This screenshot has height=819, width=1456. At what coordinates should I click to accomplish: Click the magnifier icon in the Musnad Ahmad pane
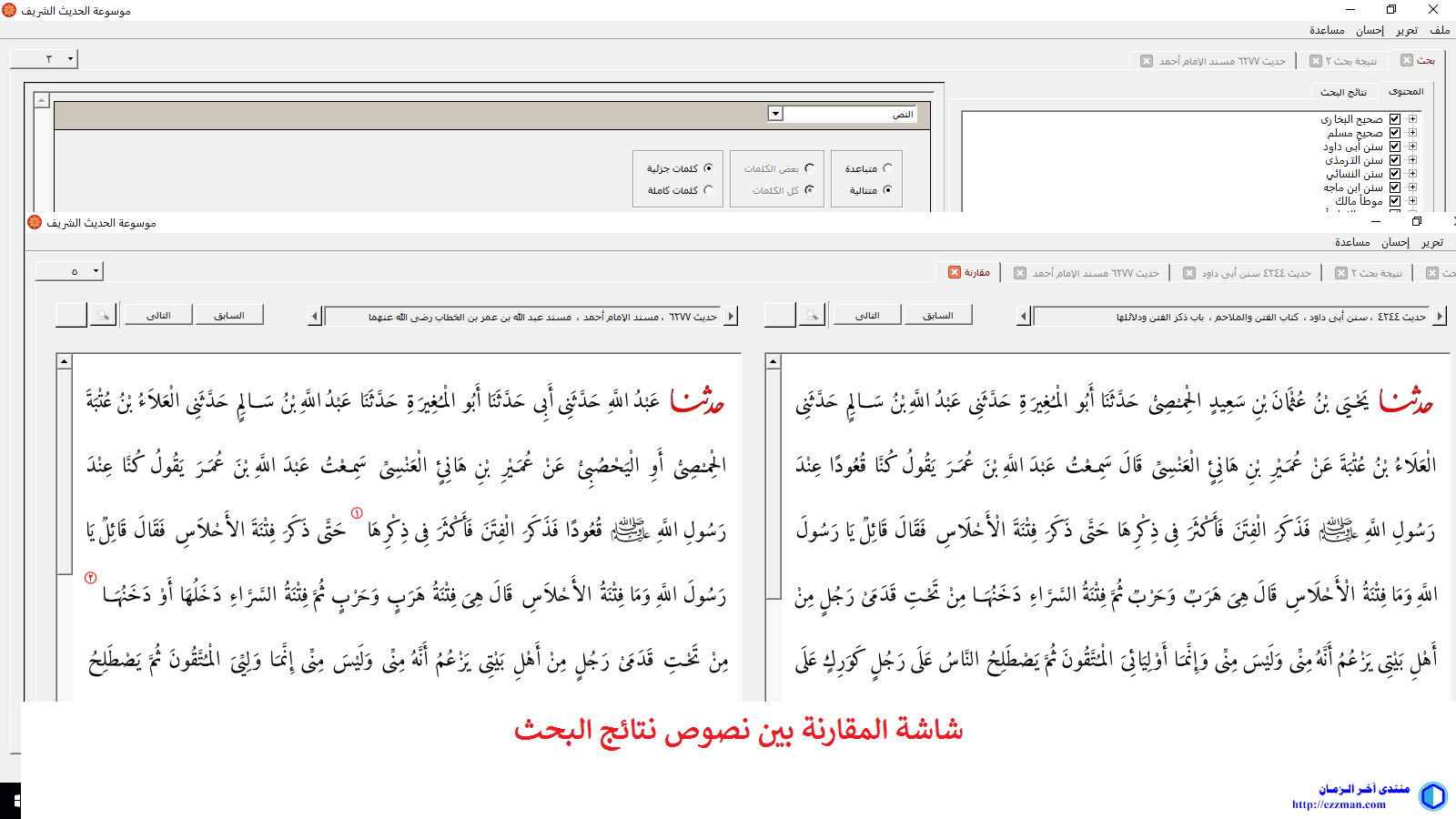click(103, 316)
